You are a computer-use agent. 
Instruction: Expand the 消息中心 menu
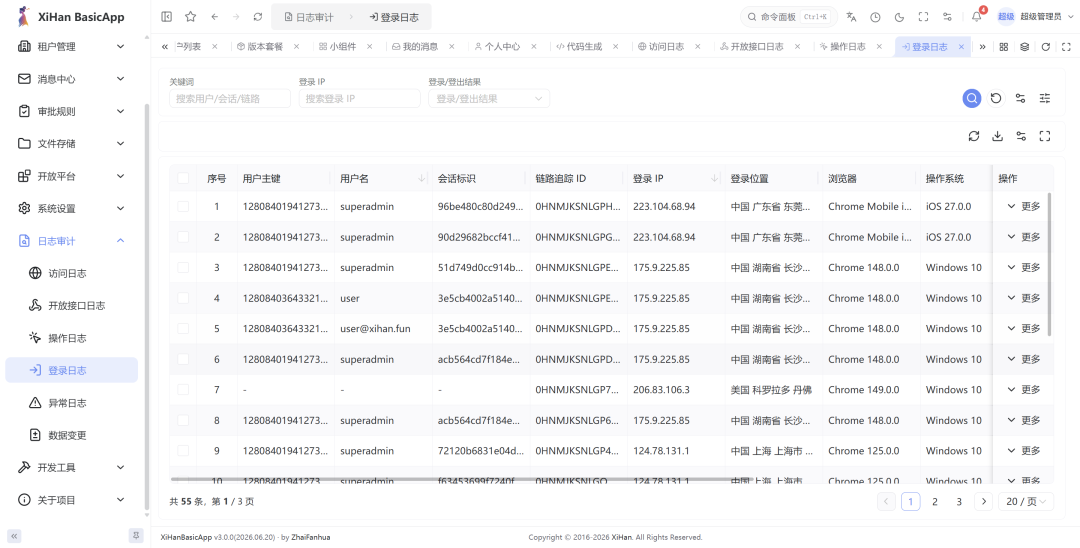tap(72, 78)
